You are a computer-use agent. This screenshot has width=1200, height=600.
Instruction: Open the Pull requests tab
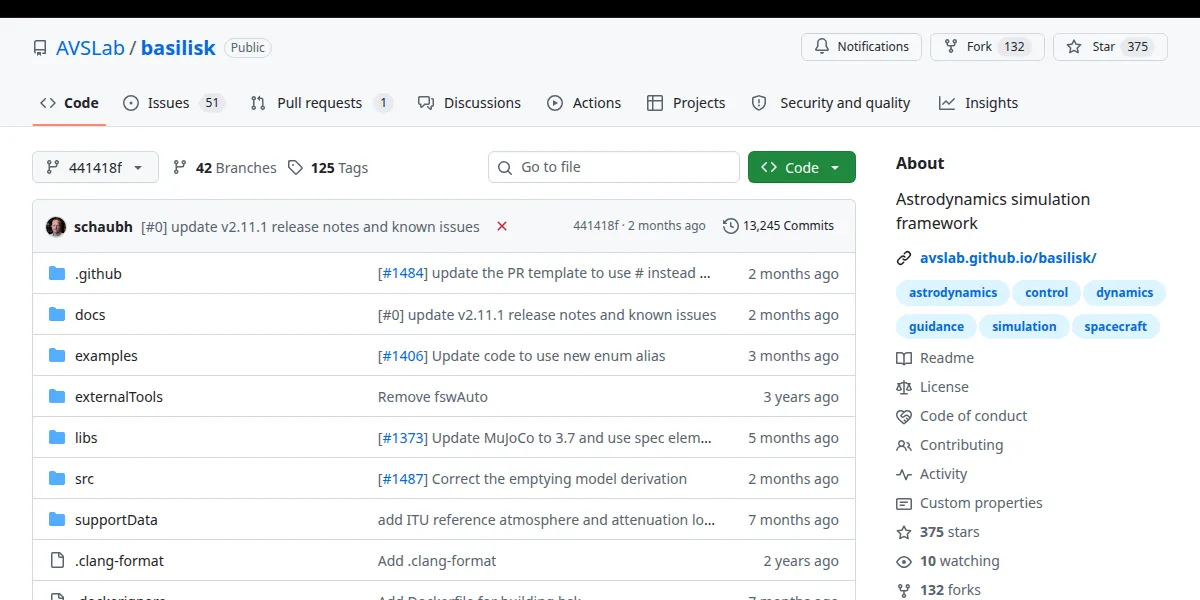(x=320, y=103)
